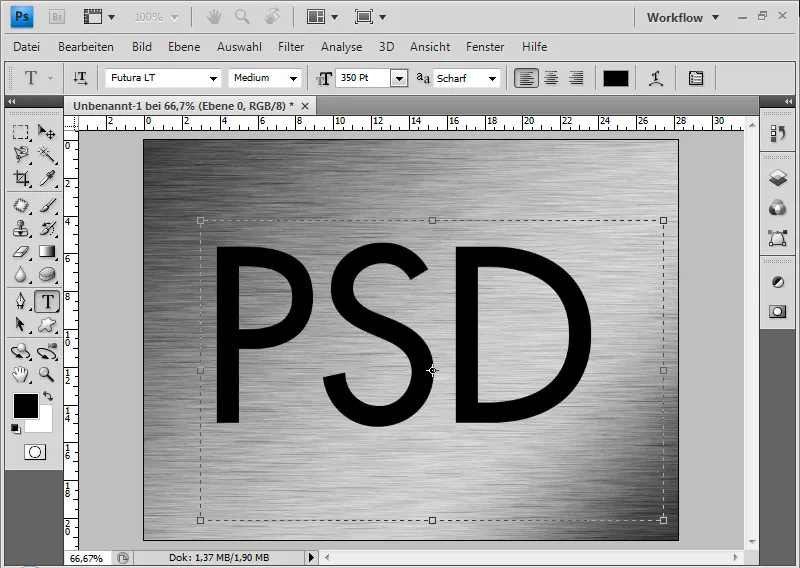
Task: Click the foreground color swatch
Action: tap(26, 406)
